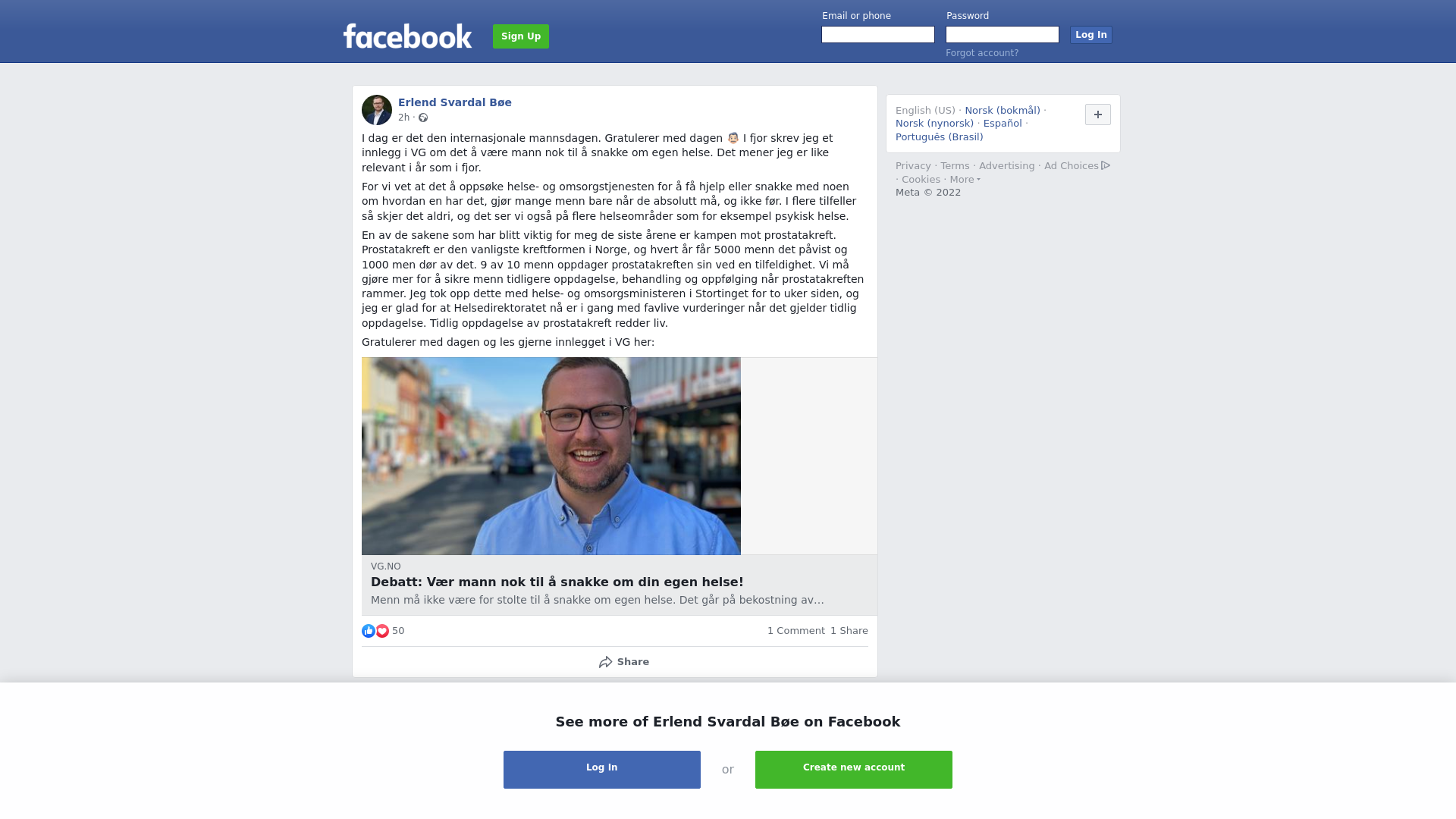Select Norsk (bokmål) language
This screenshot has width=1456, height=819.
pyautogui.click(x=1003, y=111)
